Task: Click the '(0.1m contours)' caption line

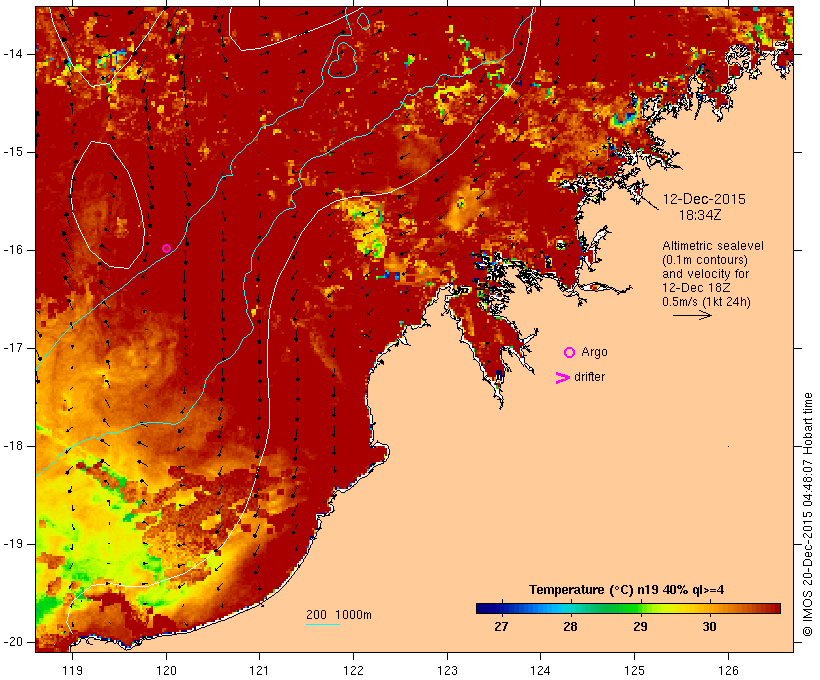Action: tap(704, 260)
